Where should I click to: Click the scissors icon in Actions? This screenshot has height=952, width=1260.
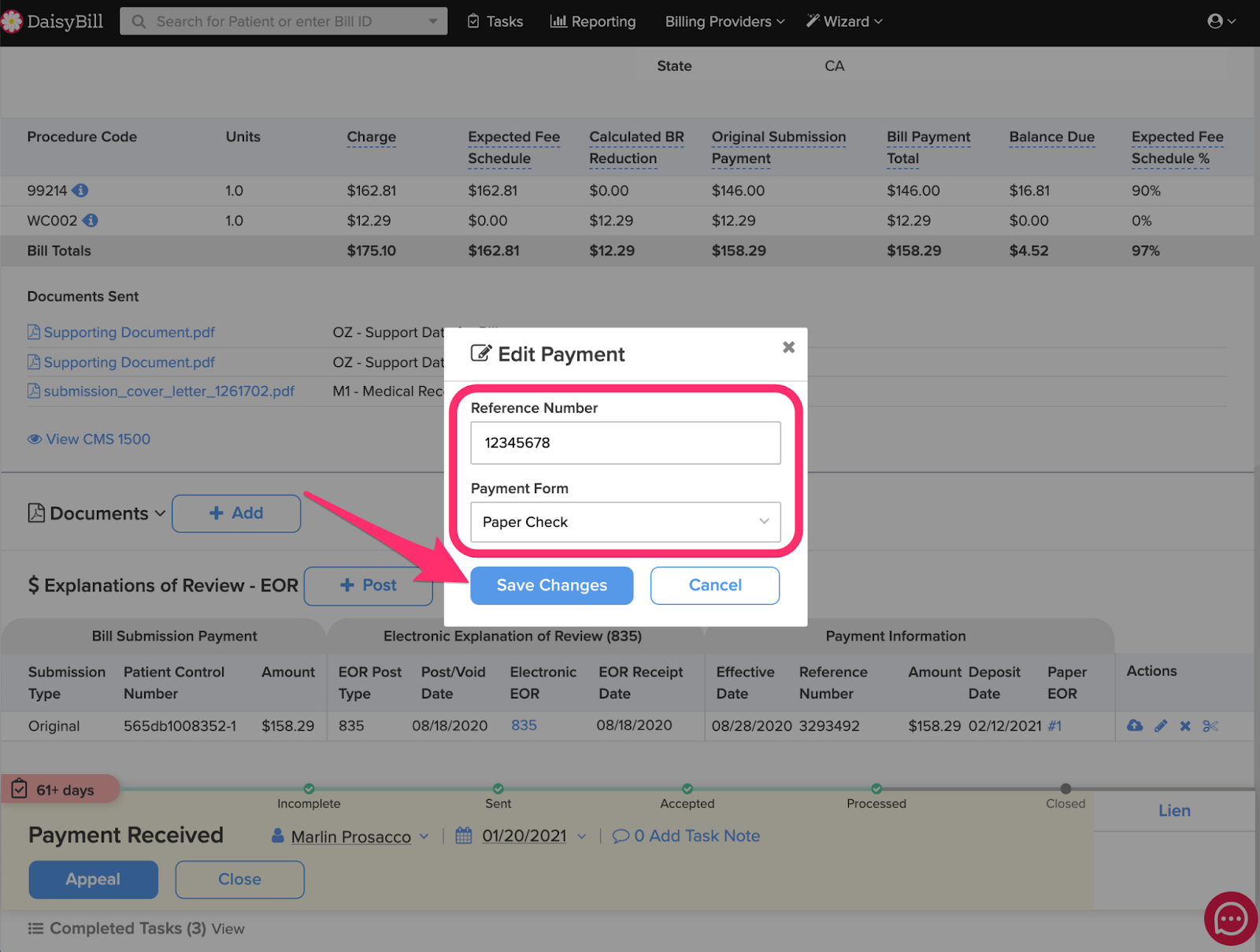[x=1210, y=725]
